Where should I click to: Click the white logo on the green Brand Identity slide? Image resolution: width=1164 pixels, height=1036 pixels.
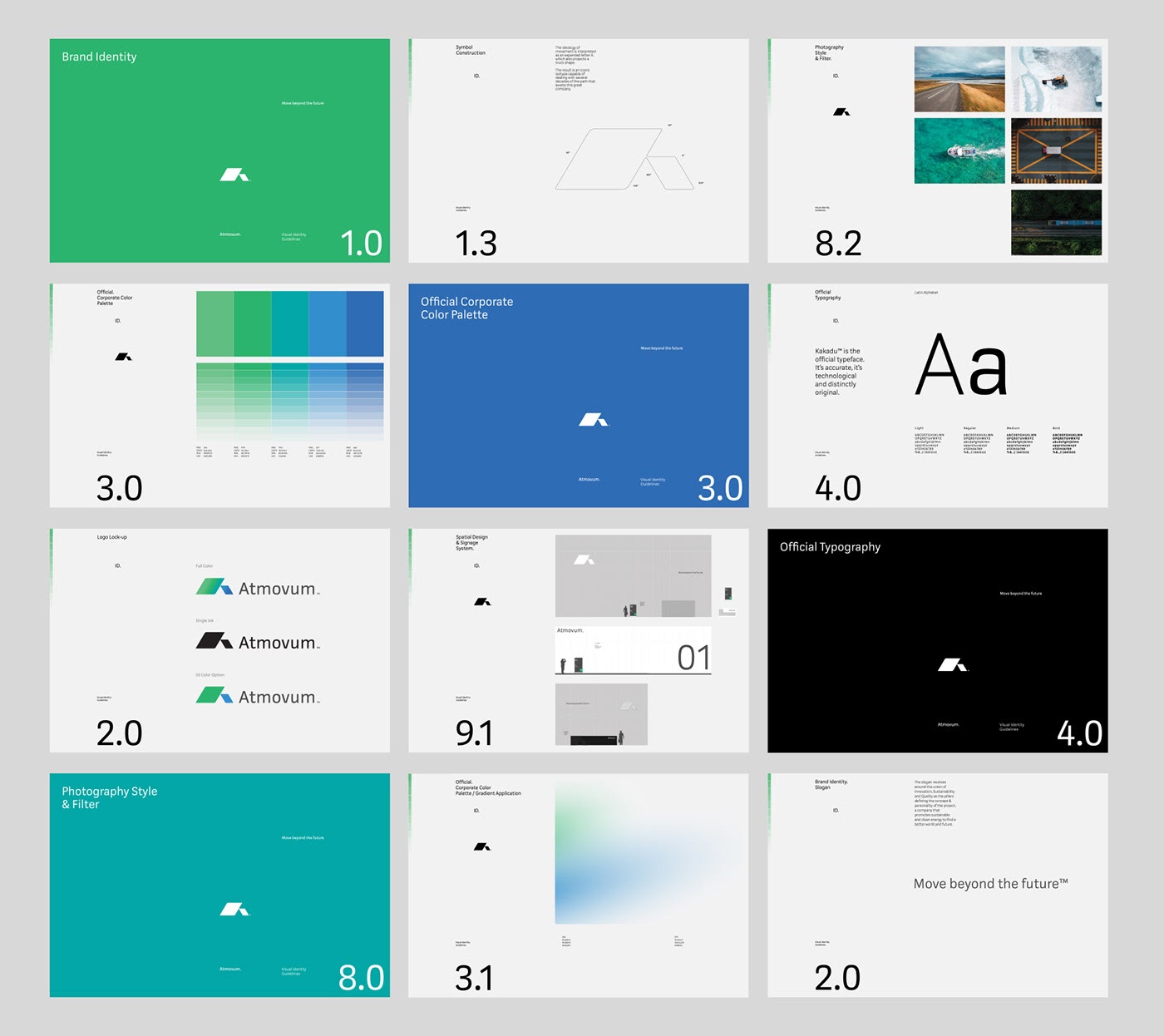click(234, 175)
